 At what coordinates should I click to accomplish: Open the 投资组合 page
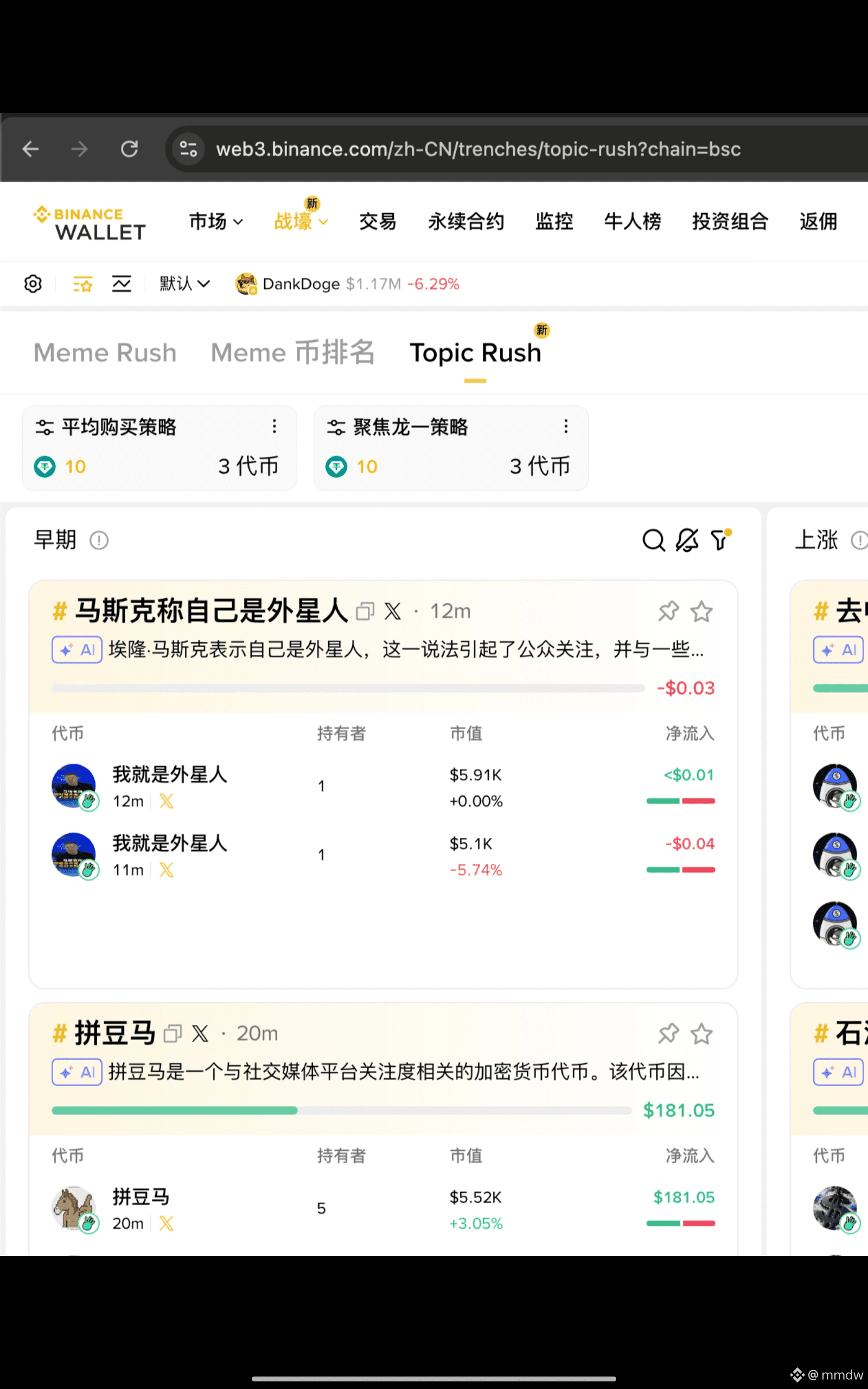point(730,221)
